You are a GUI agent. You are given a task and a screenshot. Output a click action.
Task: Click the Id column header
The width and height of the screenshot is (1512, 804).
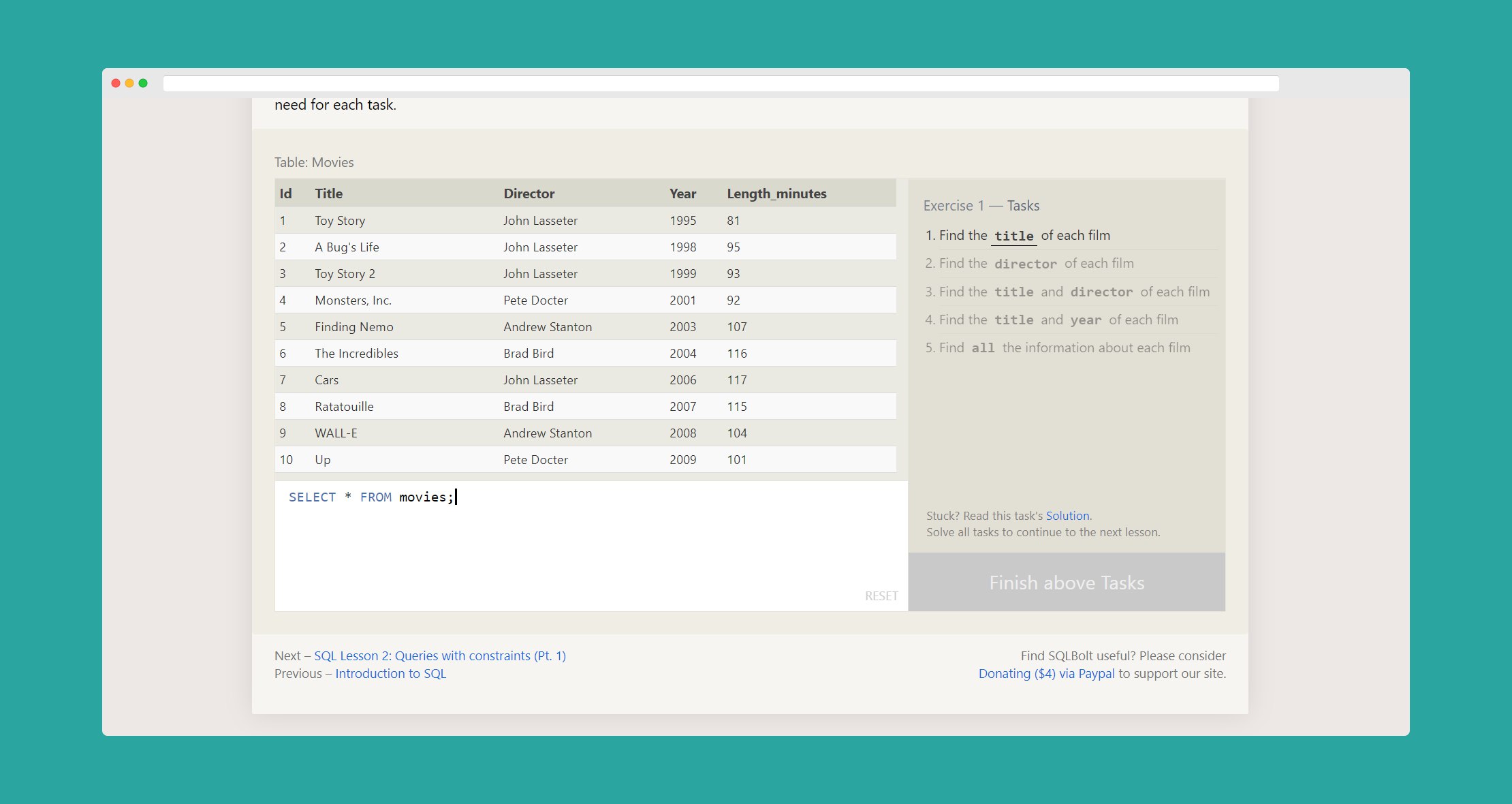coord(285,194)
